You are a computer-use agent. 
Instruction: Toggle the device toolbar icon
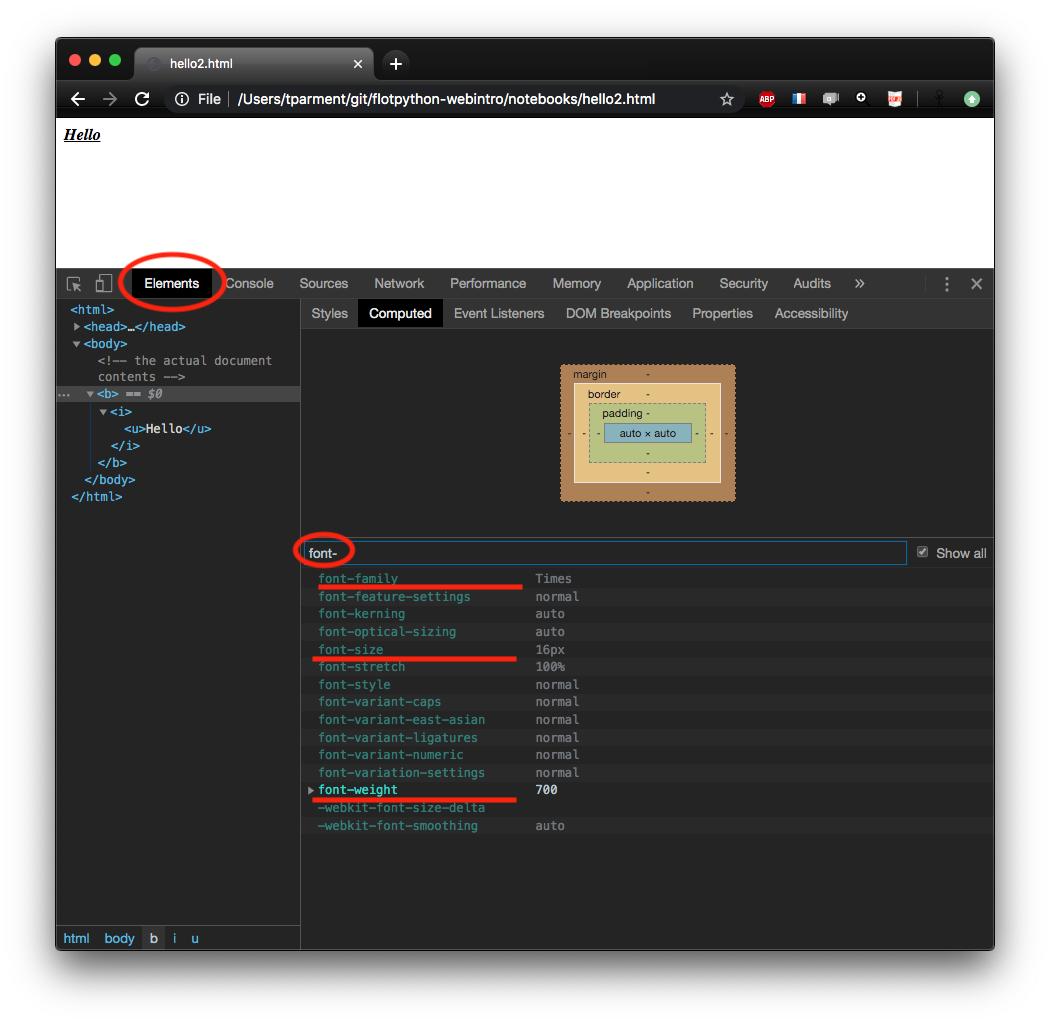coord(103,283)
